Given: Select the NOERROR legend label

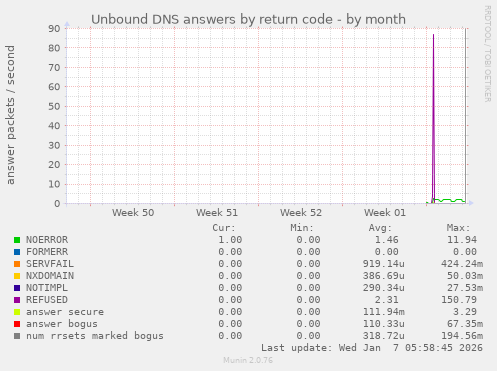Looking at the screenshot, I should (x=47, y=240).
